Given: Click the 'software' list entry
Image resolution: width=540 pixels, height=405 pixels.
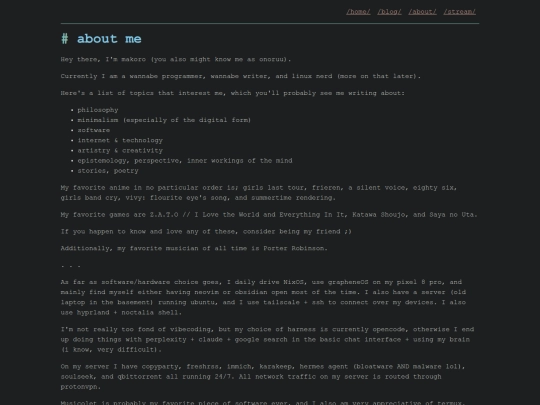Looking at the screenshot, I should tap(94, 130).
